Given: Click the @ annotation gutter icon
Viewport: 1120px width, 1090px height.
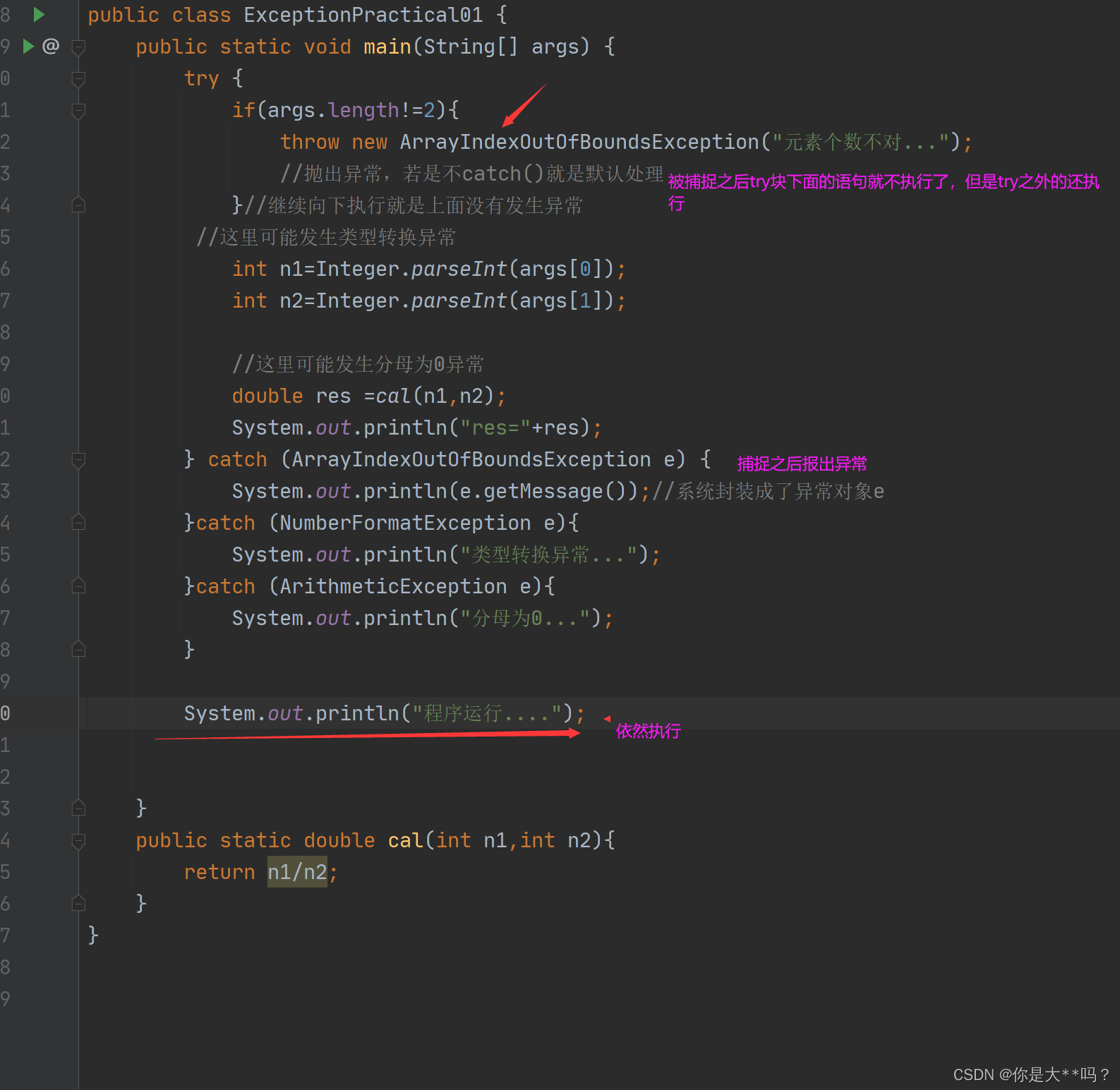Looking at the screenshot, I should pos(51,46).
